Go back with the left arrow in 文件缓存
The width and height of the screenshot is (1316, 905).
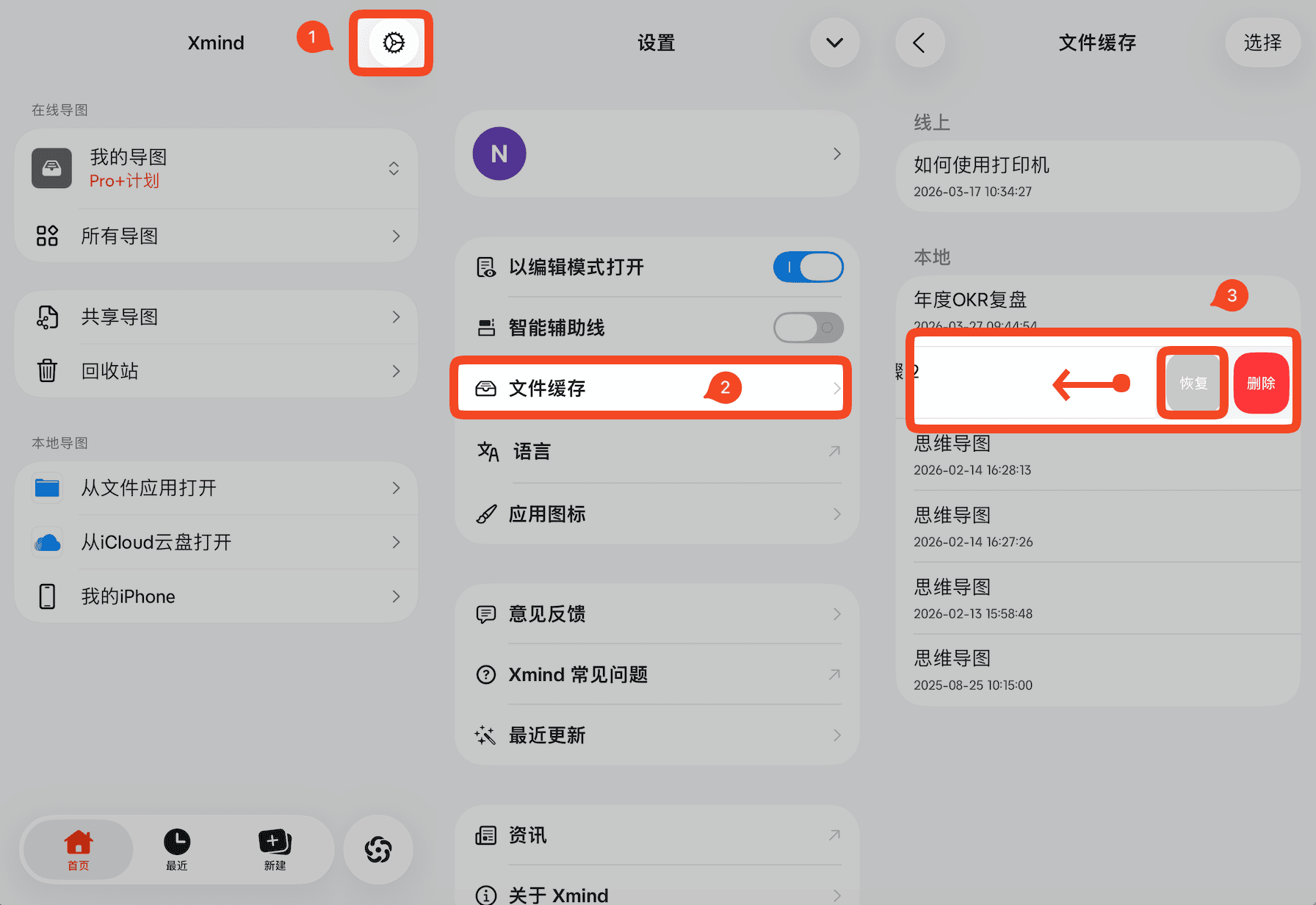[x=919, y=43]
